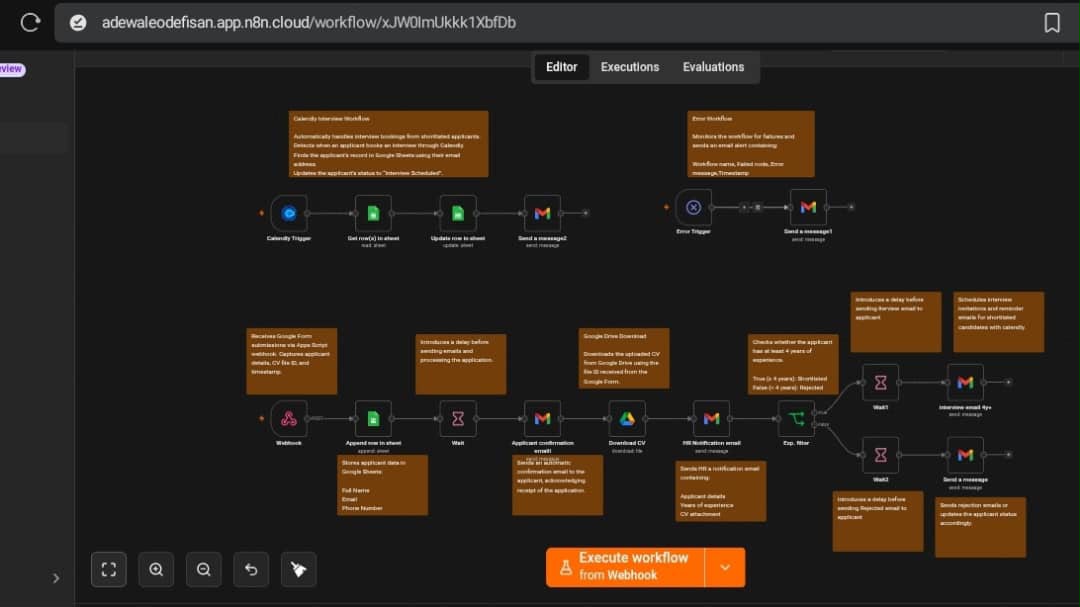1080x607 pixels.
Task: Click the Error Workflow sticky note
Action: 751,144
